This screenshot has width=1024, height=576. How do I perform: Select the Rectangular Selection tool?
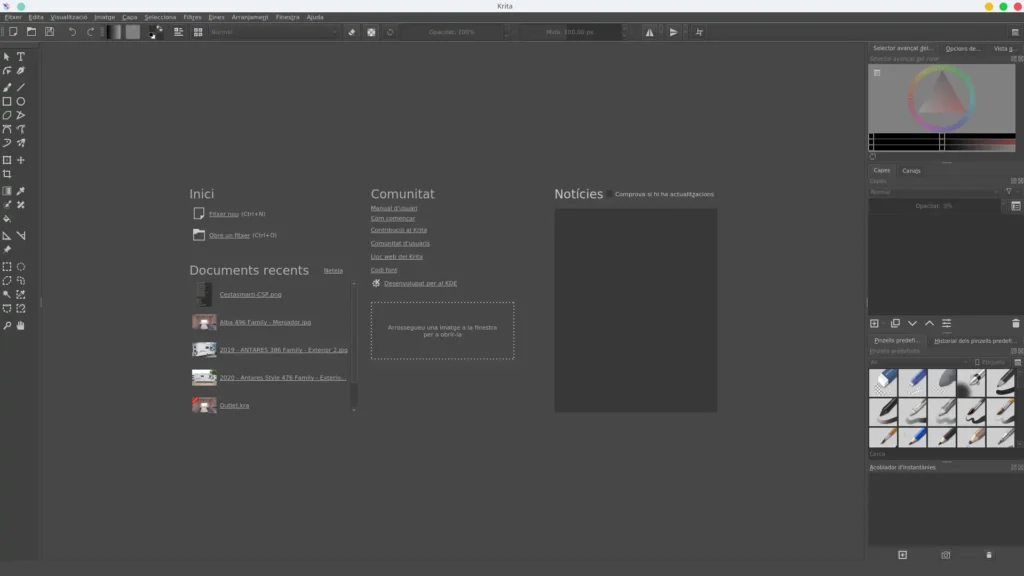click(x=7, y=266)
